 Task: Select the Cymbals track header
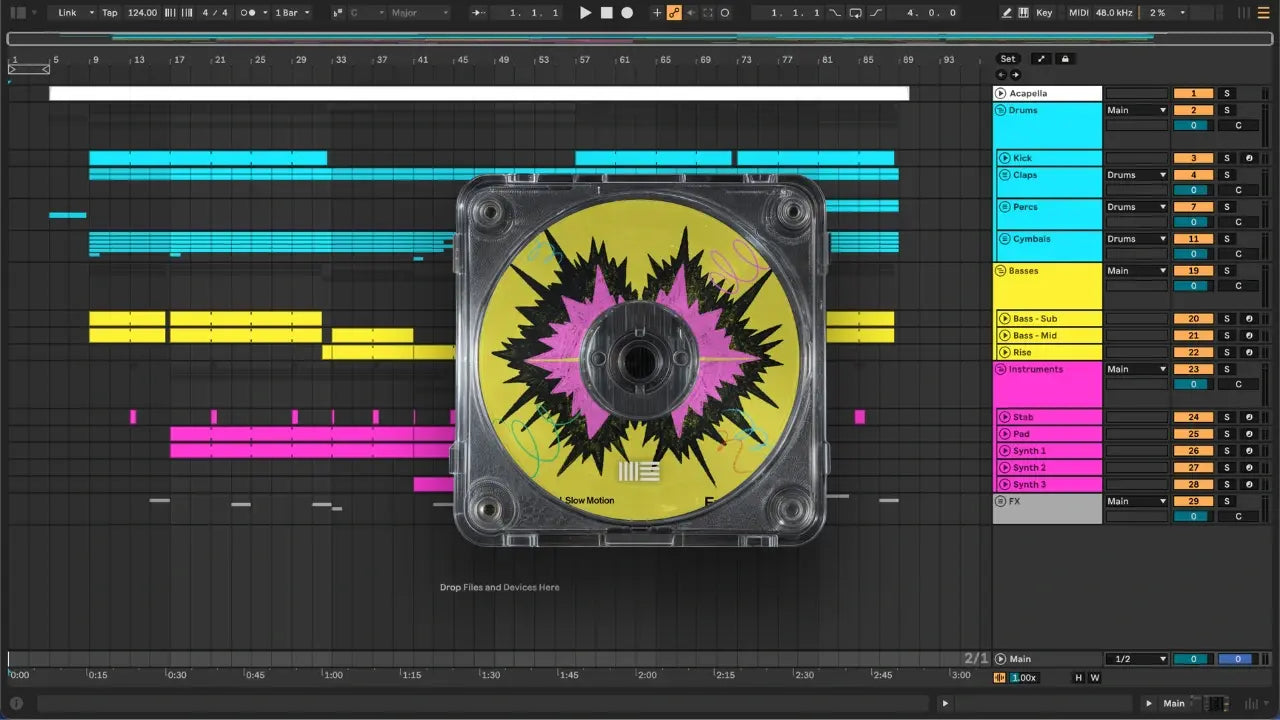pos(1048,246)
